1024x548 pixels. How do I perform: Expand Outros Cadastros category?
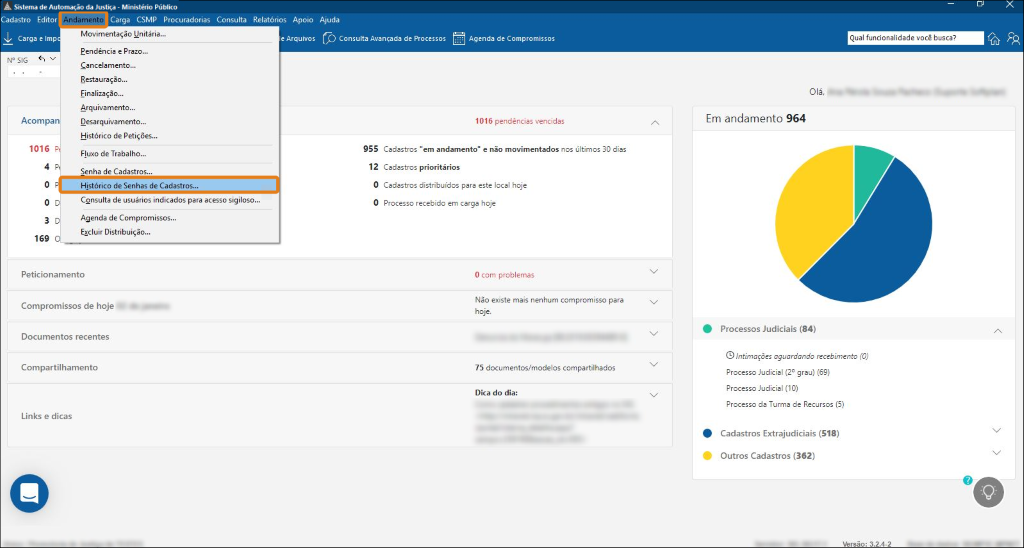point(997,453)
